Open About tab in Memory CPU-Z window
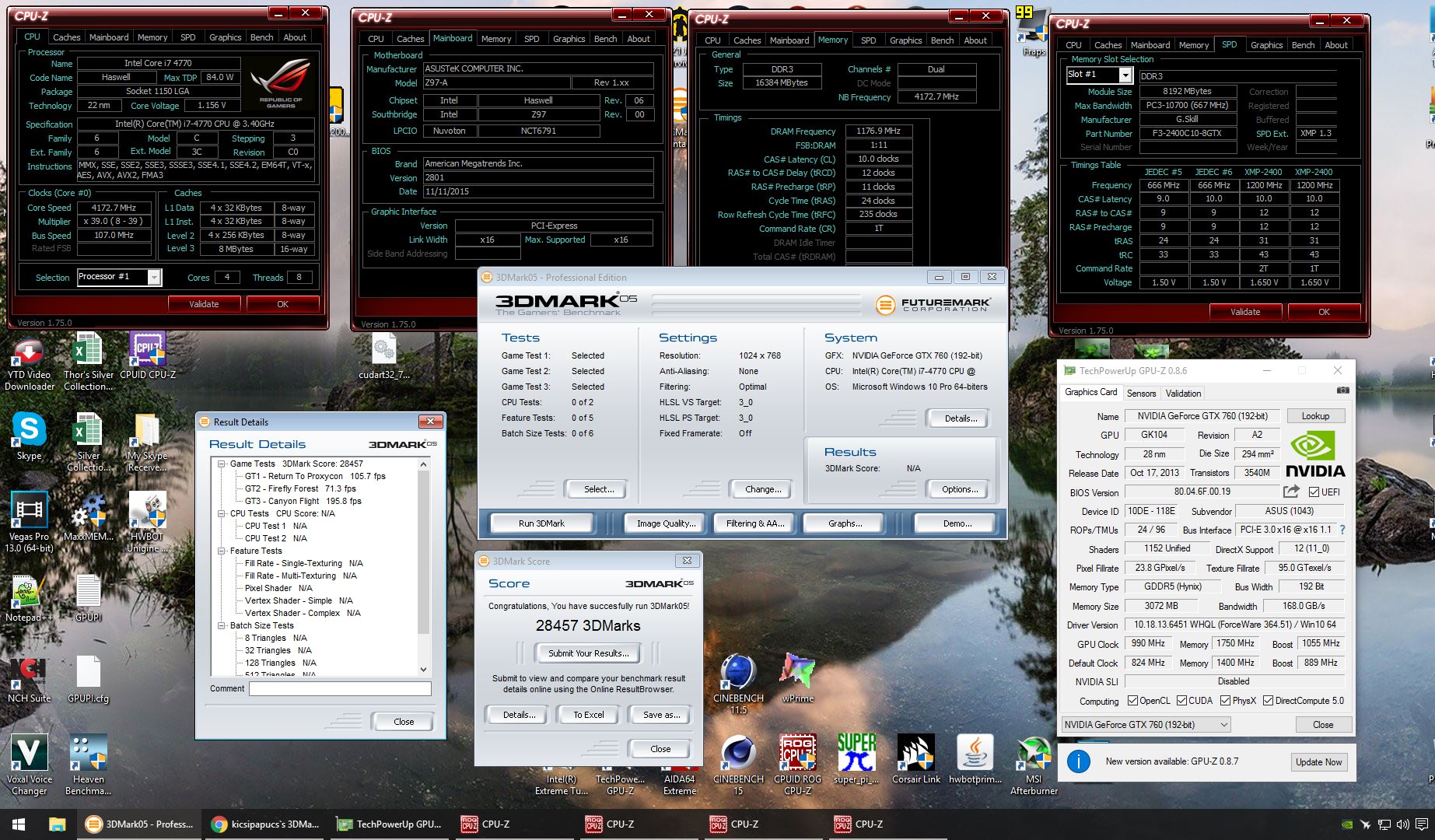The height and width of the screenshot is (840, 1435). click(x=975, y=40)
